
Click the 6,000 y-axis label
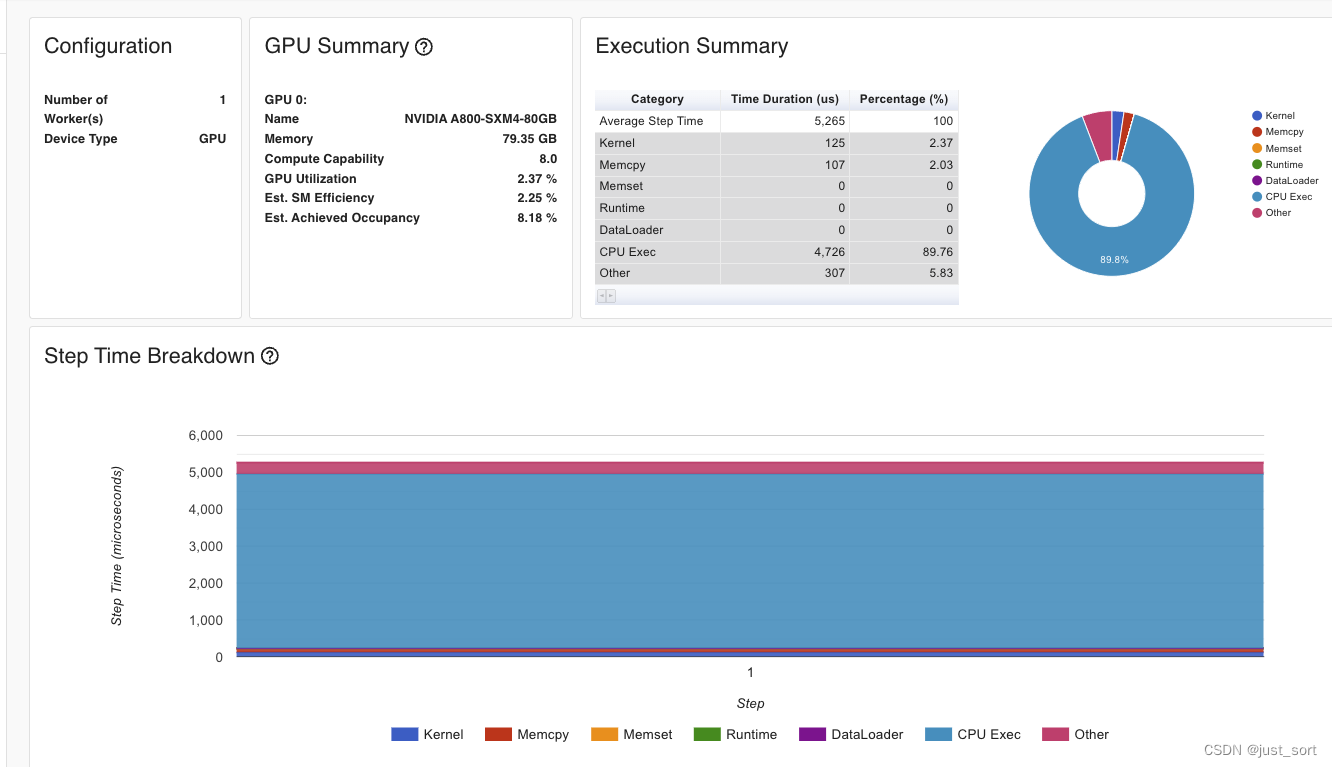click(205, 436)
